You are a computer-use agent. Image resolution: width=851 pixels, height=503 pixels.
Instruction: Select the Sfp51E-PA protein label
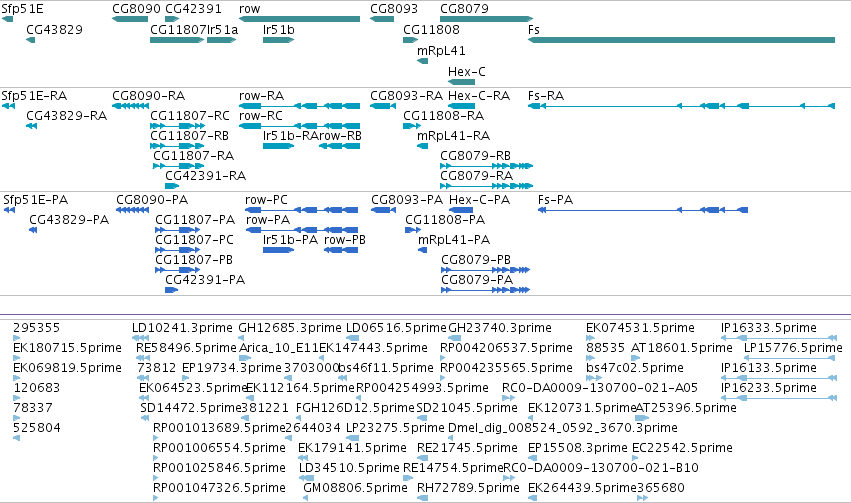point(36,200)
